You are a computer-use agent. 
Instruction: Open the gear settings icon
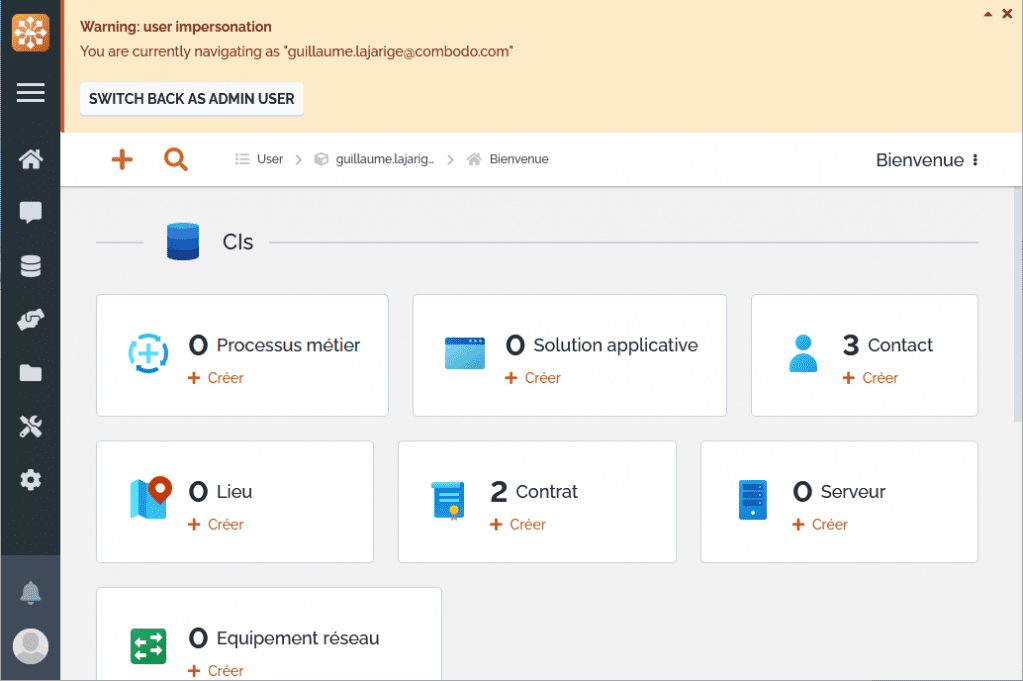(x=30, y=480)
